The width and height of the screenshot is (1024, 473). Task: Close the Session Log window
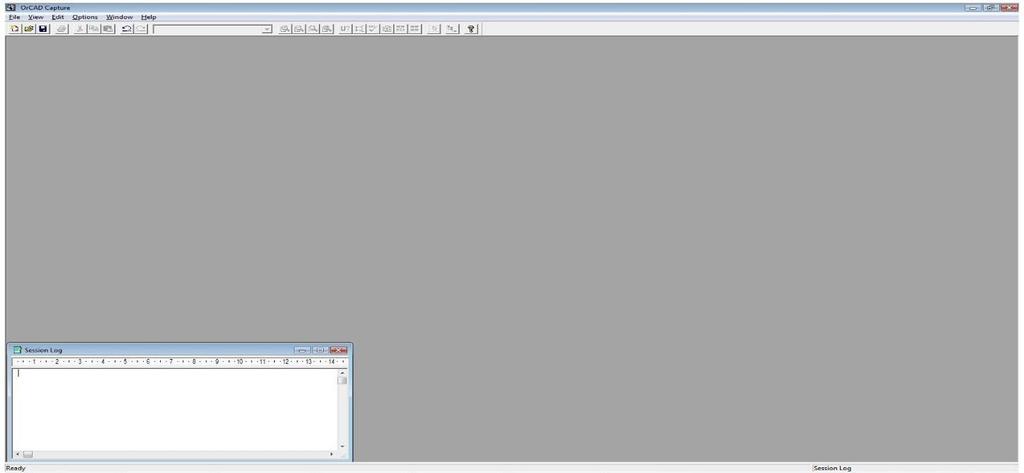pyautogui.click(x=338, y=350)
